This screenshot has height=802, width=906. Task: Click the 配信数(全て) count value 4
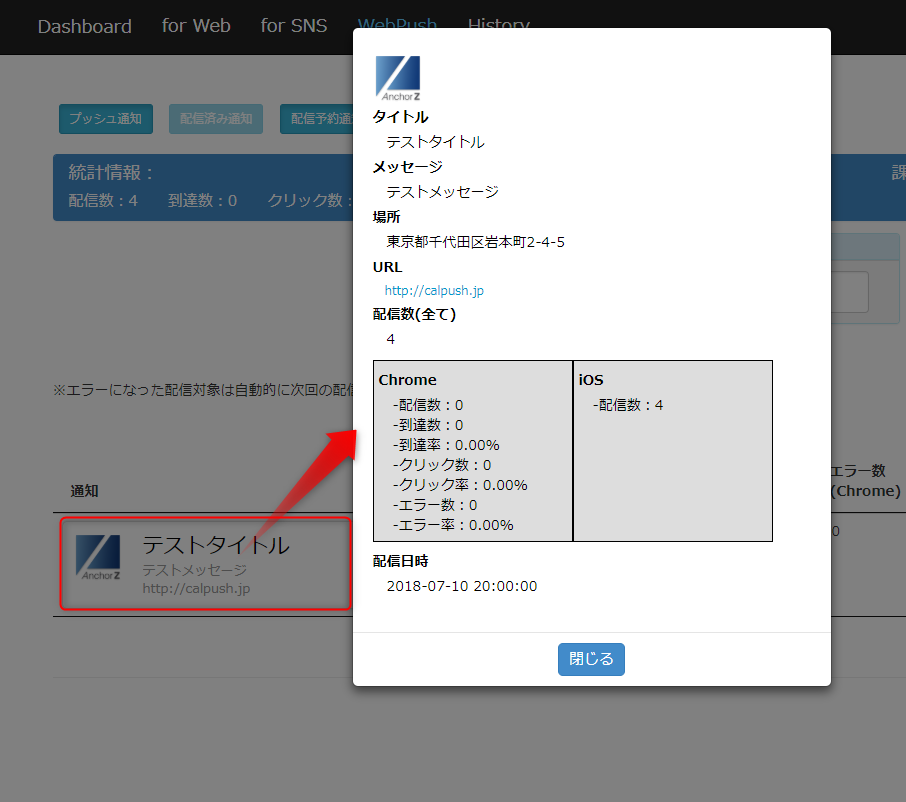point(390,339)
